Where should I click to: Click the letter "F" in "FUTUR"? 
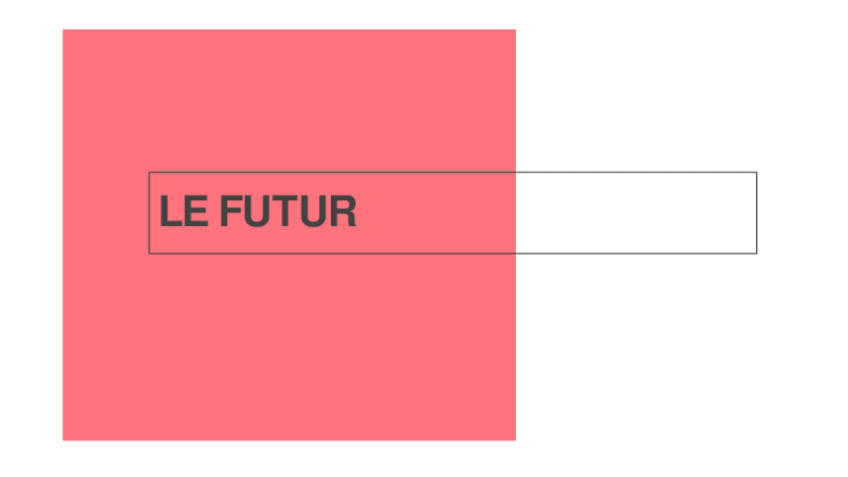[230, 212]
